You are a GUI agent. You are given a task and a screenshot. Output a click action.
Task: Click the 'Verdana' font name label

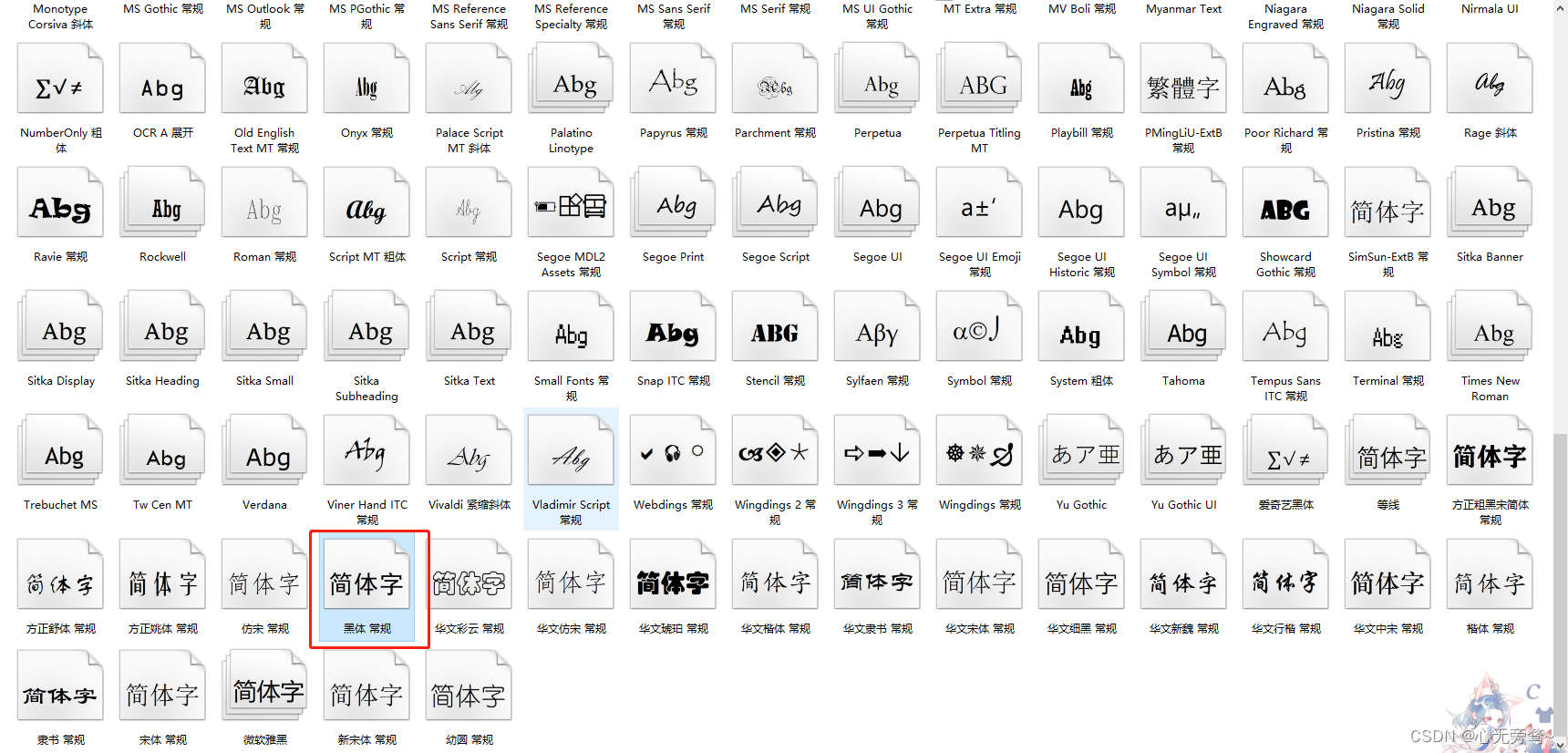pyautogui.click(x=264, y=505)
